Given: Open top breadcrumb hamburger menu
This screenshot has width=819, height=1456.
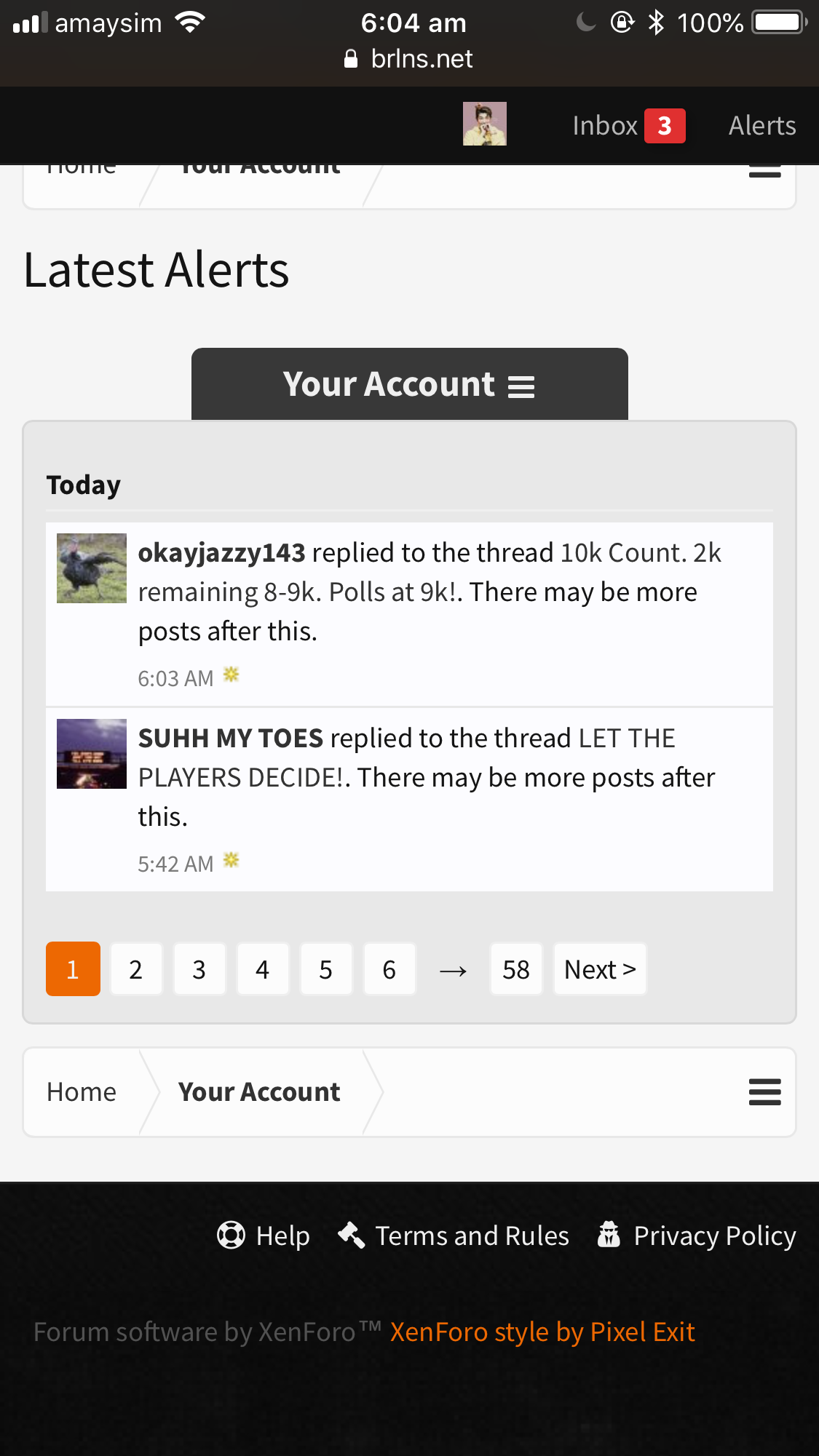Looking at the screenshot, I should (764, 172).
